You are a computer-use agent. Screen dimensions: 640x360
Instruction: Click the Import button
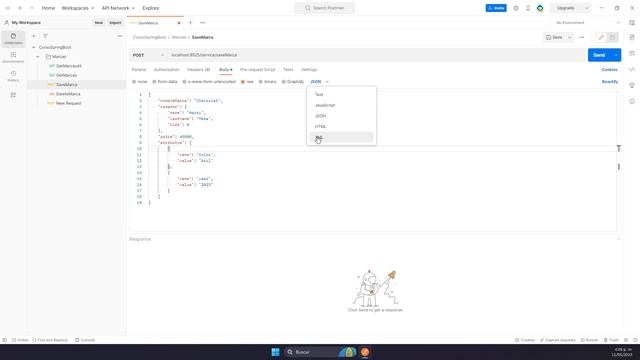tap(115, 23)
